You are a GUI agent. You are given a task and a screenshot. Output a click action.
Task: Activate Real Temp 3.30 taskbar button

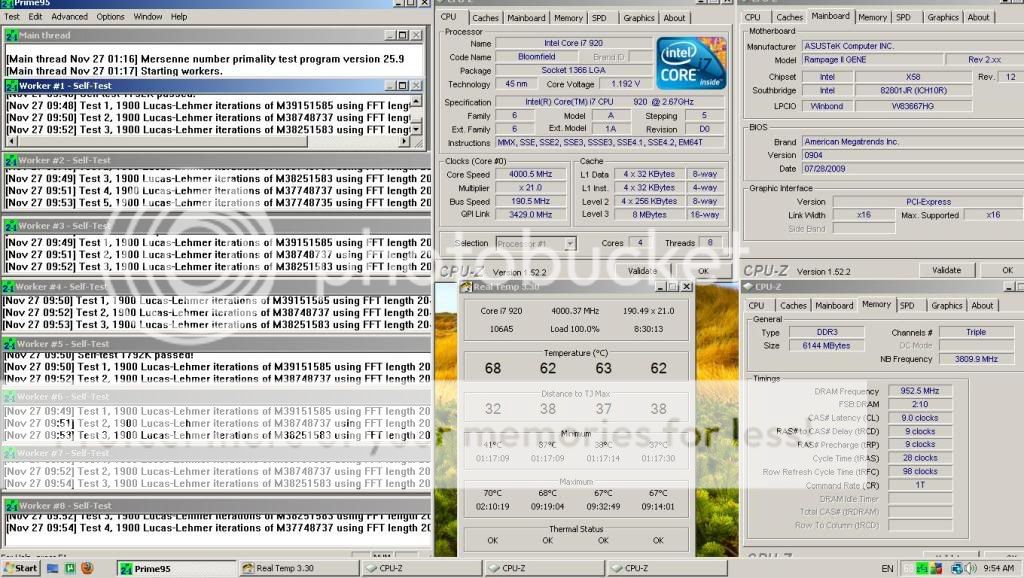[299, 569]
